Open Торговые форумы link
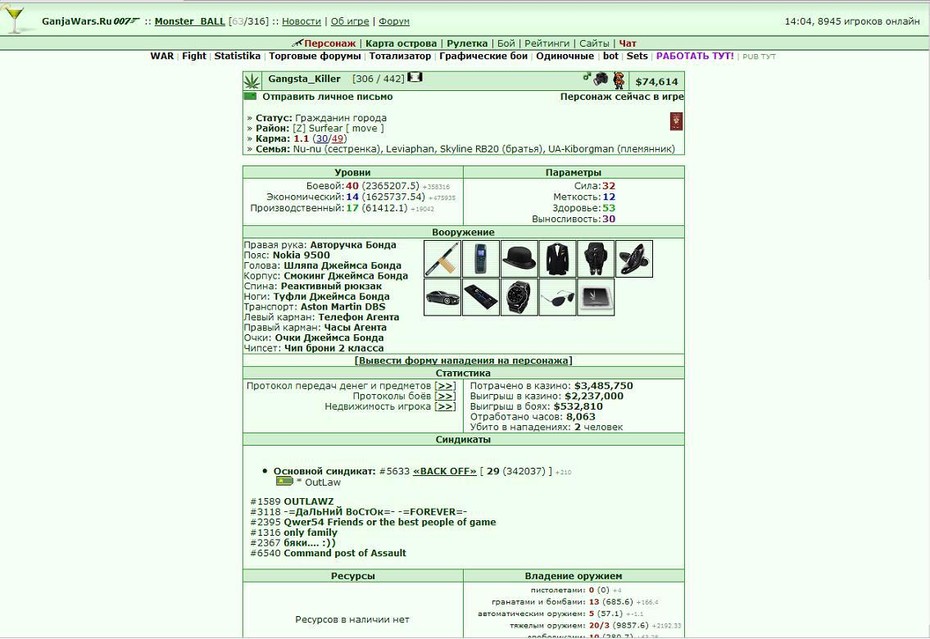Screen dimensions: 930x639 (x=315, y=56)
